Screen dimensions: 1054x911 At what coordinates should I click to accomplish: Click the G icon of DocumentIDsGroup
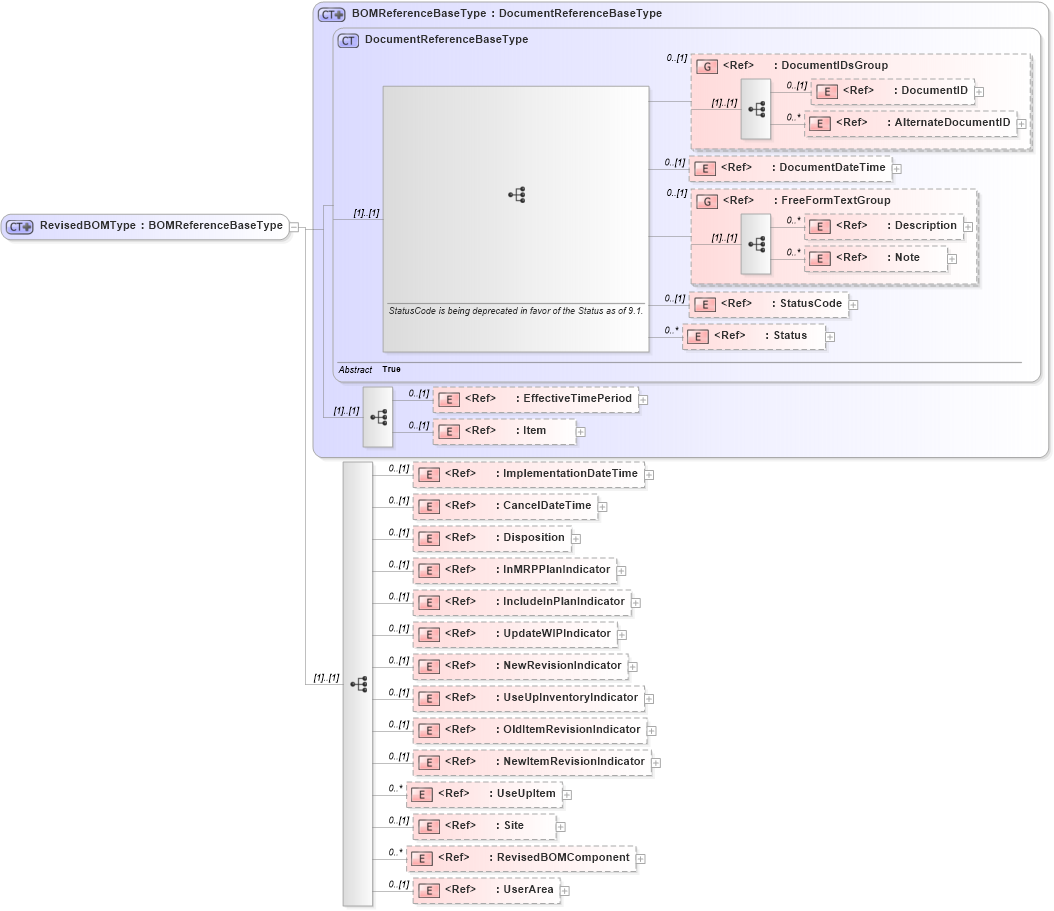(x=707, y=65)
